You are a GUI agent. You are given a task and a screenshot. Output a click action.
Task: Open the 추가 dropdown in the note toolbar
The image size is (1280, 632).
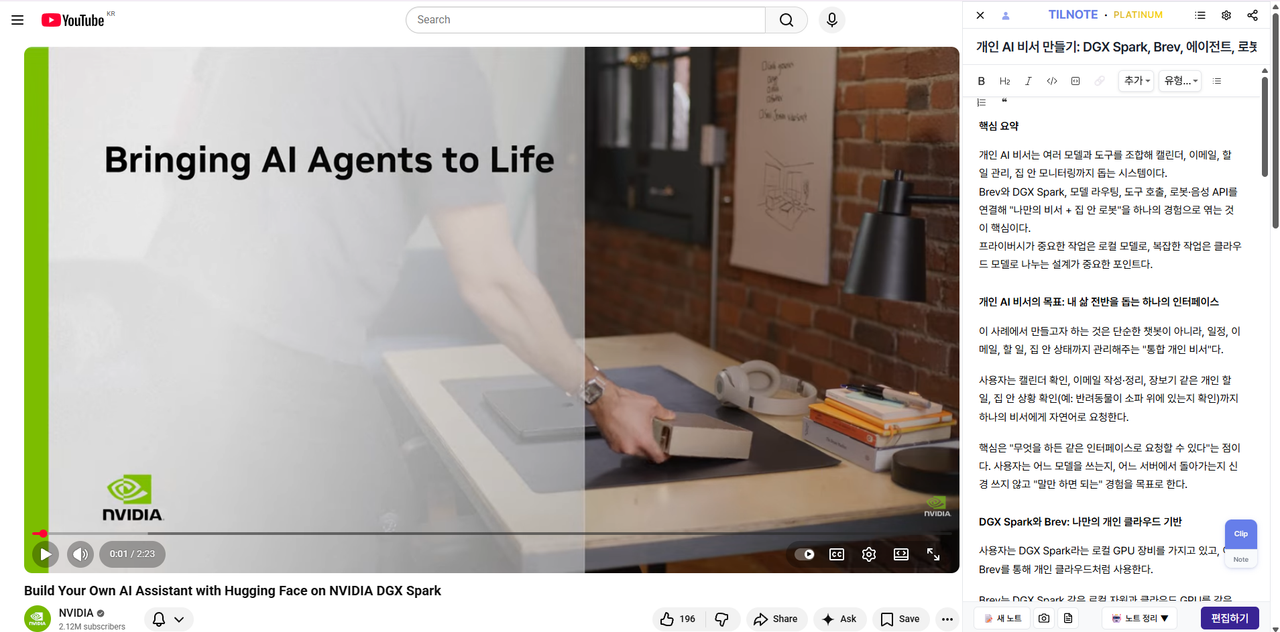(1137, 81)
